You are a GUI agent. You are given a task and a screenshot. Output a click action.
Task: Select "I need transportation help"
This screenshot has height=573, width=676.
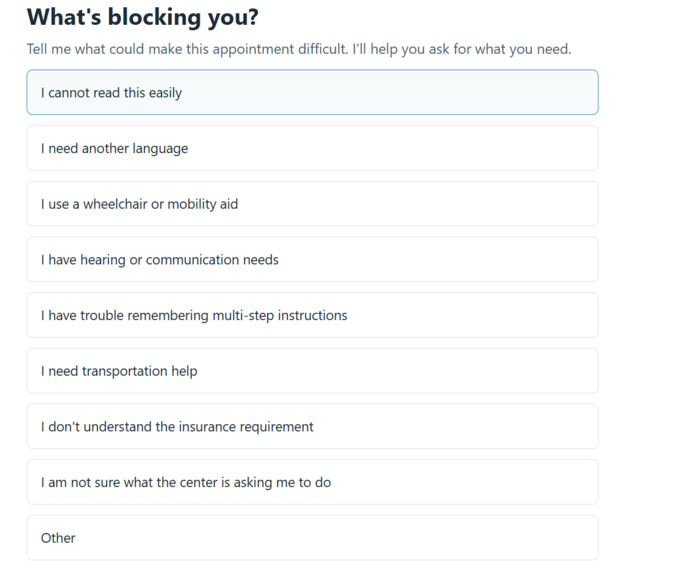[x=312, y=370]
